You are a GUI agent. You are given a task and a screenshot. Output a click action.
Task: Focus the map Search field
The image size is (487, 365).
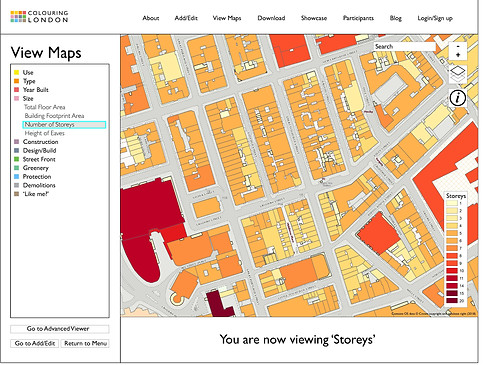(405, 47)
